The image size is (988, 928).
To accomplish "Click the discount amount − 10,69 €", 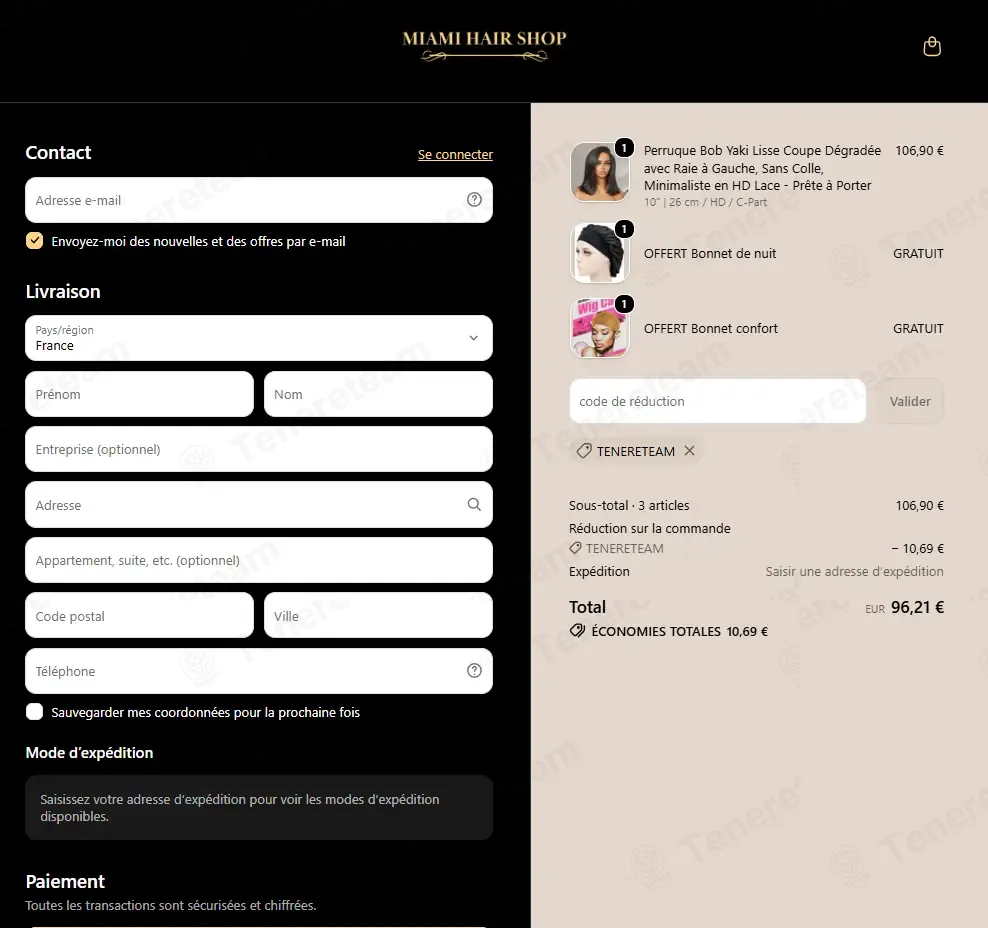I will (x=917, y=548).
